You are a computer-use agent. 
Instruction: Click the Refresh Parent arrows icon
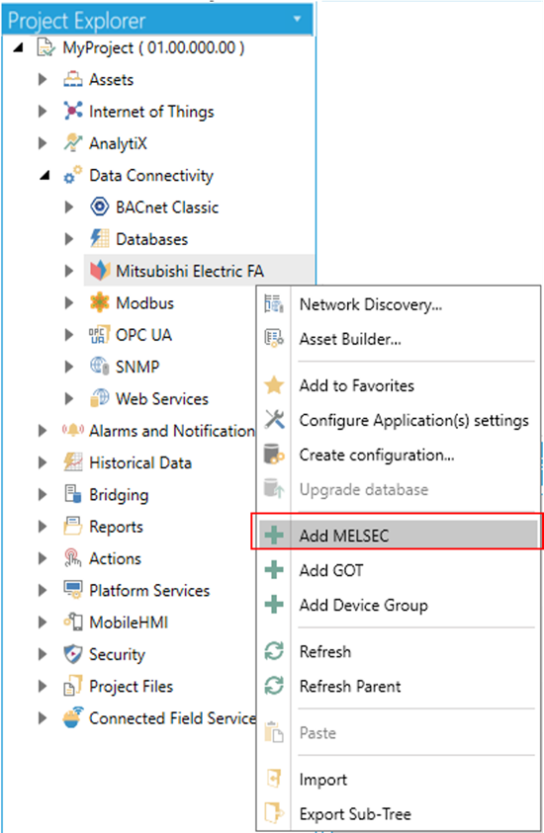pos(274,686)
